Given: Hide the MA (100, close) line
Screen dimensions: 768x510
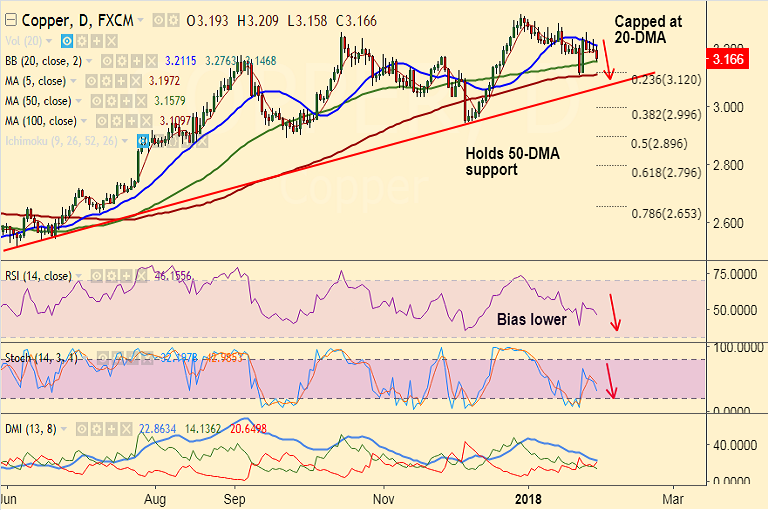Looking at the screenshot, I should [102, 121].
